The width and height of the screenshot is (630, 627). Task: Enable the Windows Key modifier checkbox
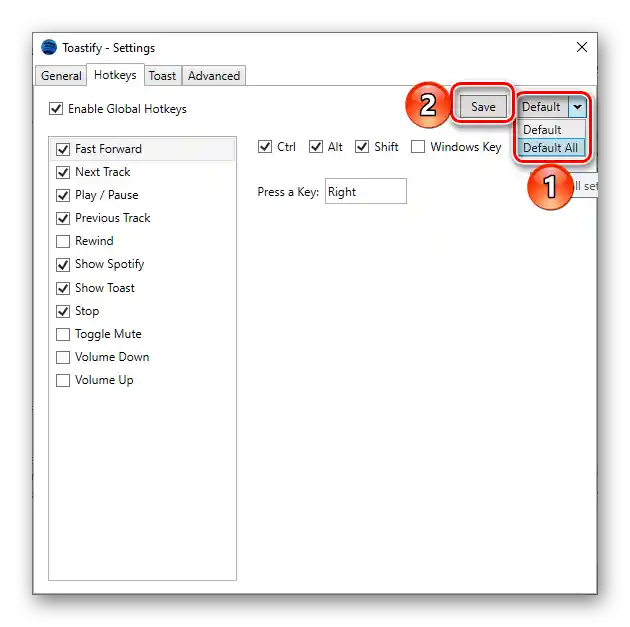pyautogui.click(x=418, y=147)
